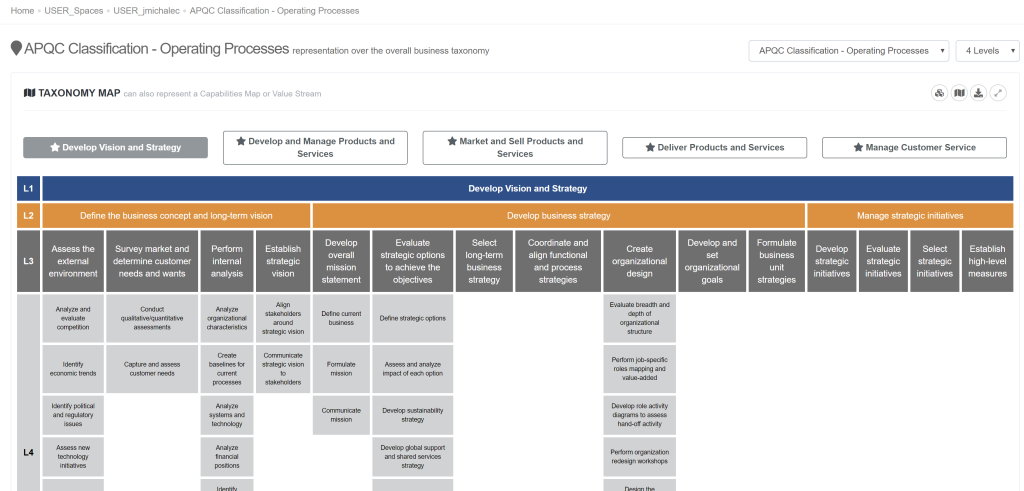Click the Create organizational design L3 box

[x=639, y=261]
